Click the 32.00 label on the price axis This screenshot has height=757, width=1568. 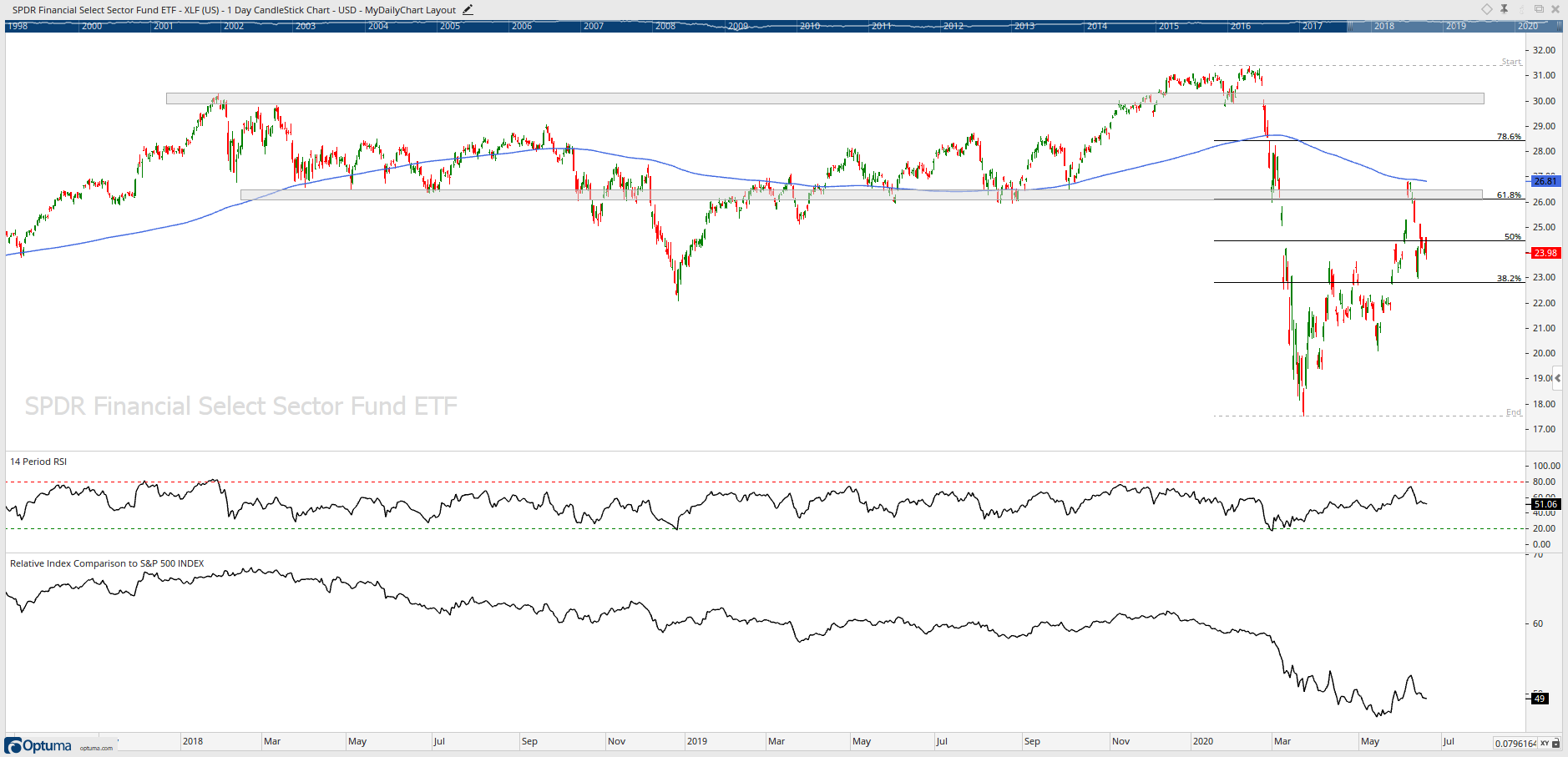point(1544,50)
